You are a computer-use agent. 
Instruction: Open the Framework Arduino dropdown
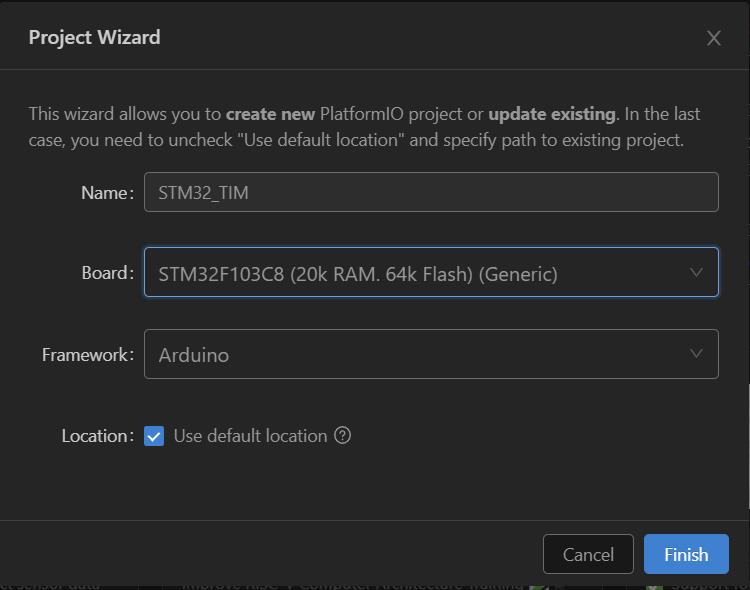click(x=430, y=354)
